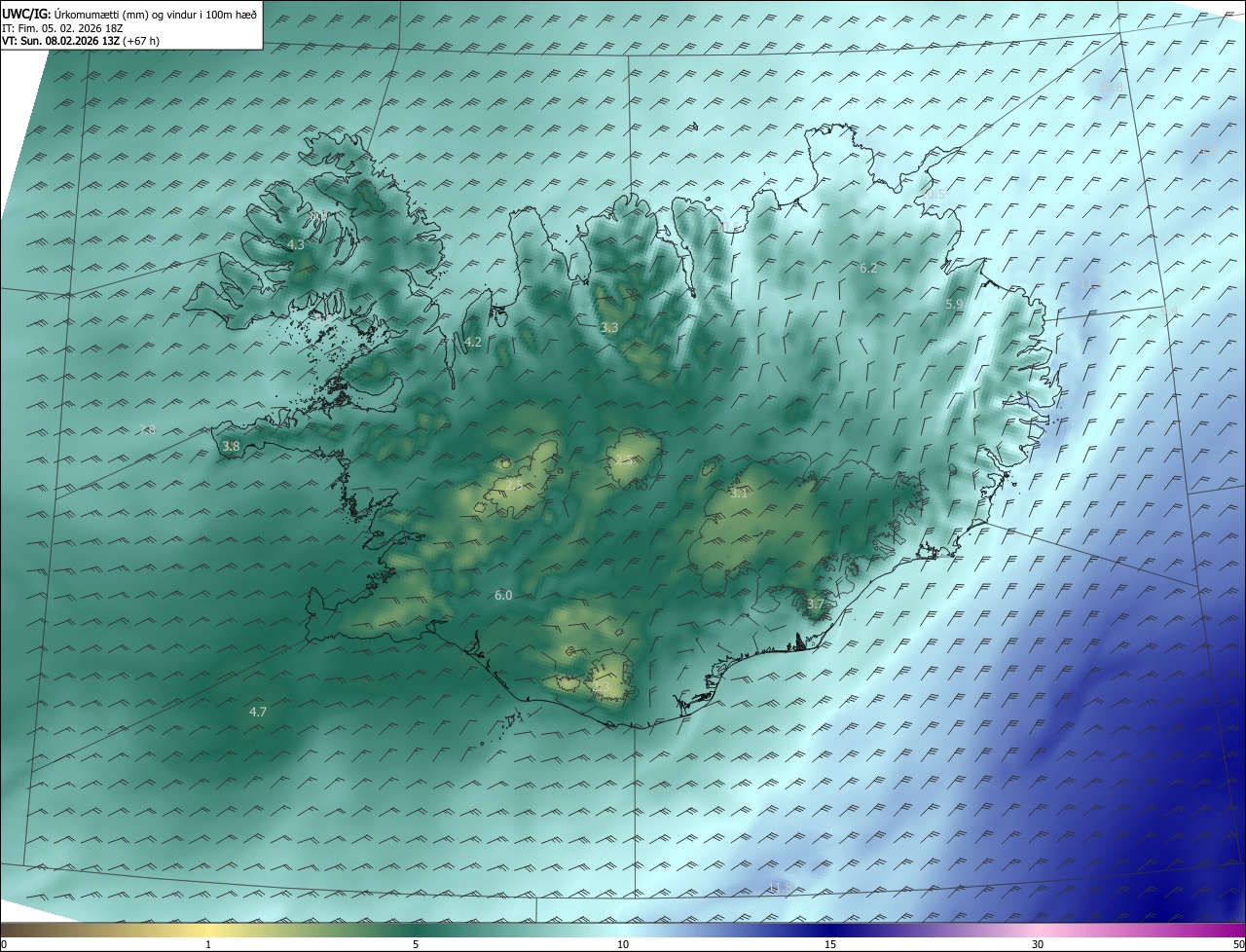The image size is (1246, 952).
Task: Click the 4.2 value label
Action: point(473,342)
